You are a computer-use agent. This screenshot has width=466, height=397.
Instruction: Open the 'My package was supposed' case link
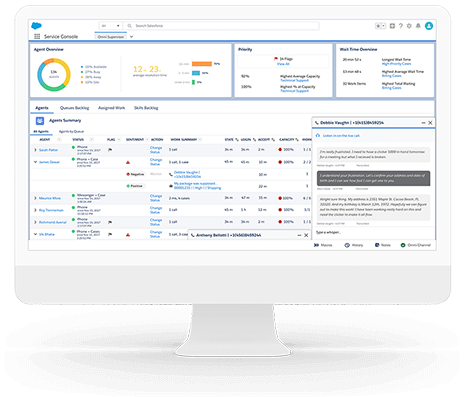tap(197, 186)
